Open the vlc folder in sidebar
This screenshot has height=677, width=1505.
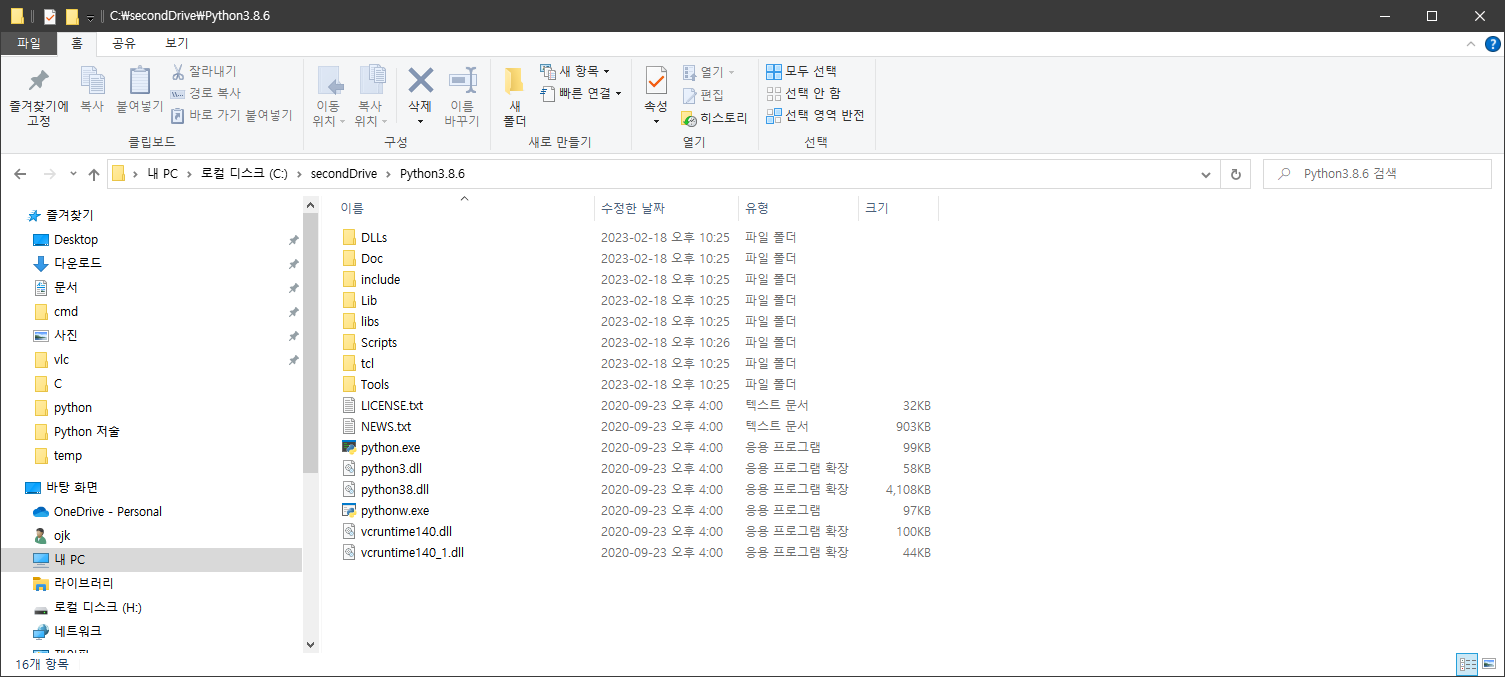point(61,360)
